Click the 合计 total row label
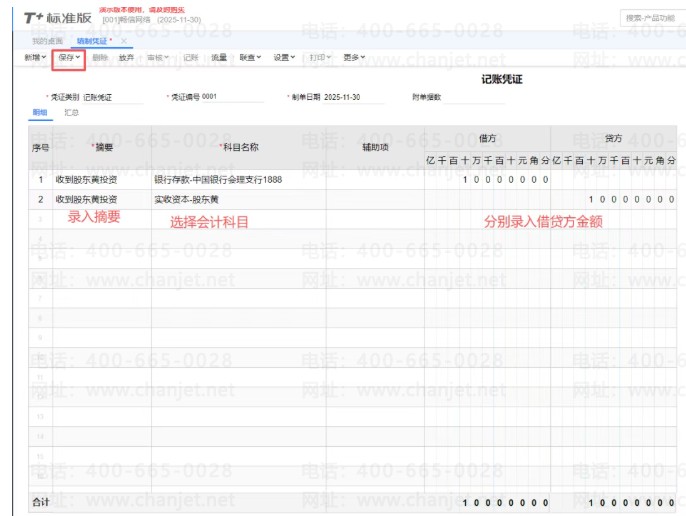686x516 pixels. pyautogui.click(x=41, y=502)
